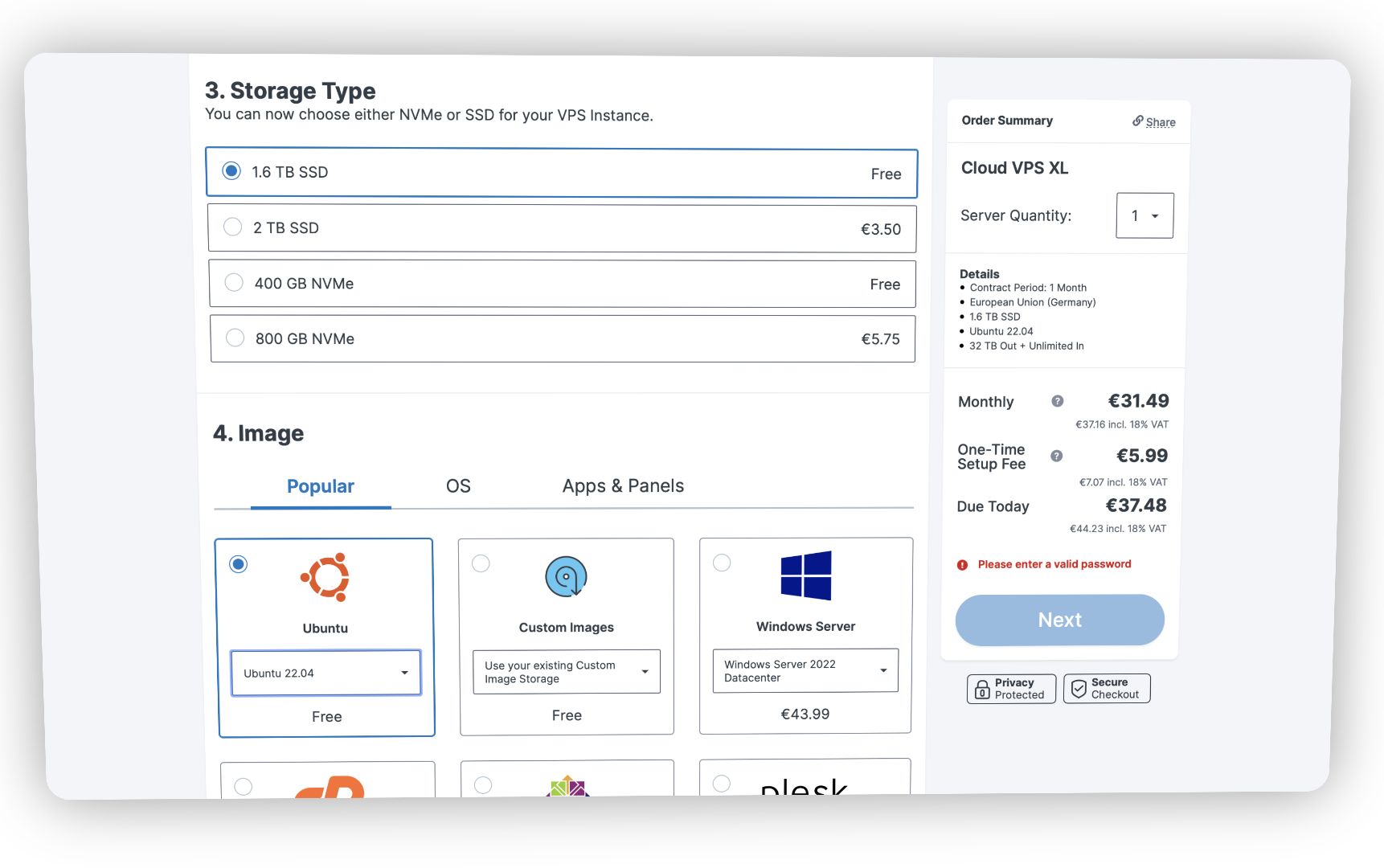Switch to the Popular image tab
This screenshot has width=1384, height=868.
(x=321, y=486)
